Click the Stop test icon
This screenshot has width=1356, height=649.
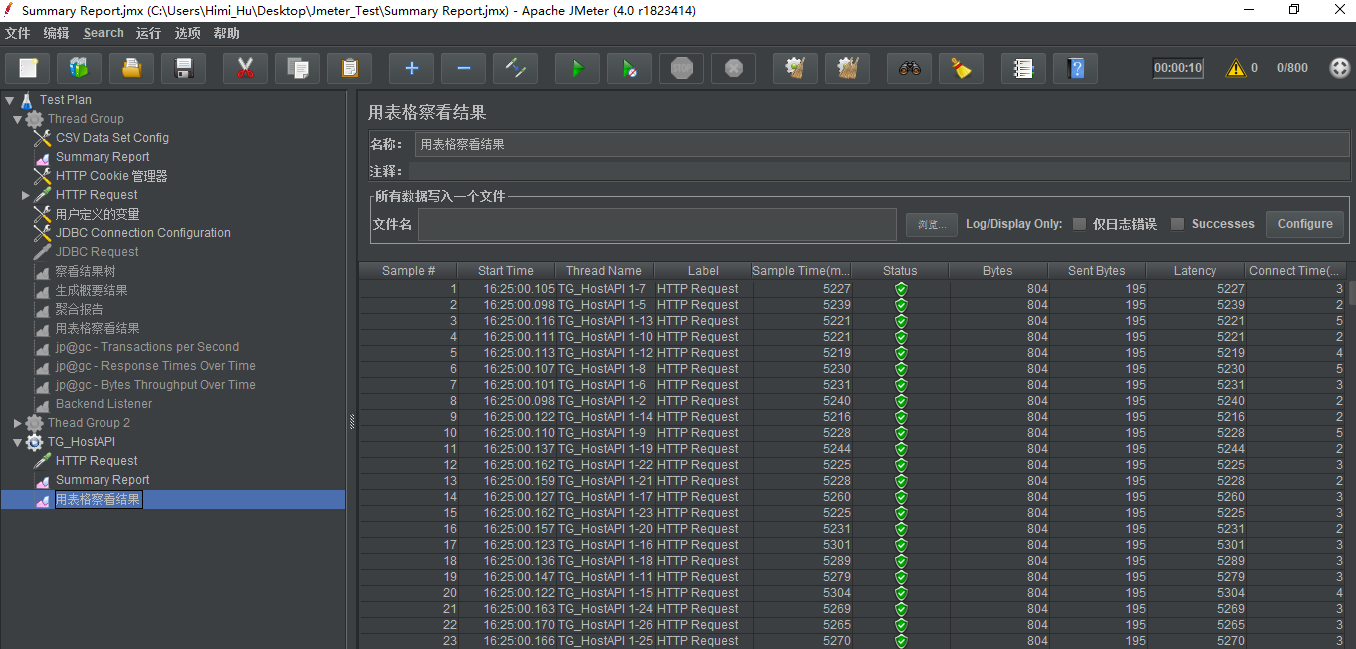click(x=681, y=68)
